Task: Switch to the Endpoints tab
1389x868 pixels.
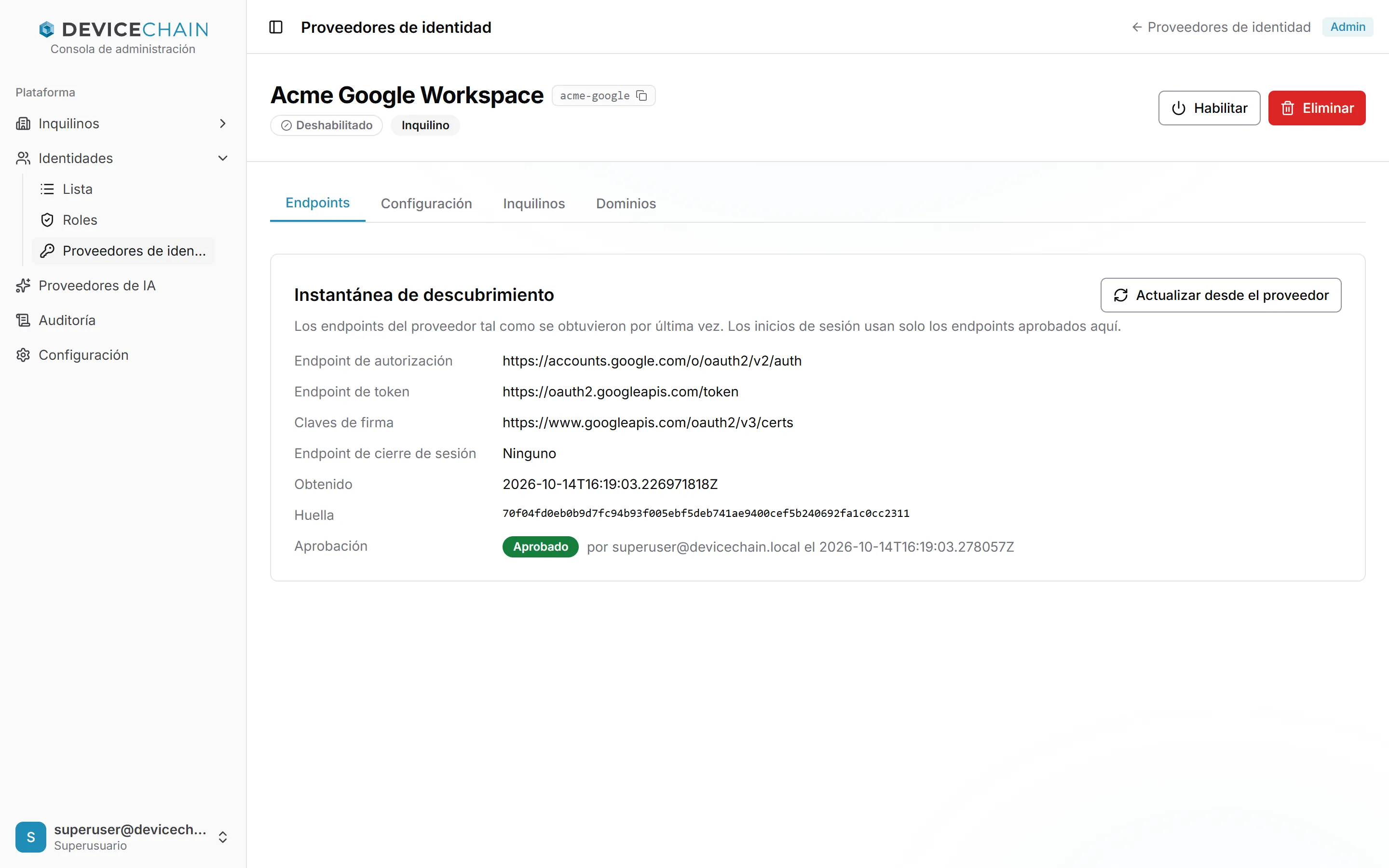Action: (317, 203)
